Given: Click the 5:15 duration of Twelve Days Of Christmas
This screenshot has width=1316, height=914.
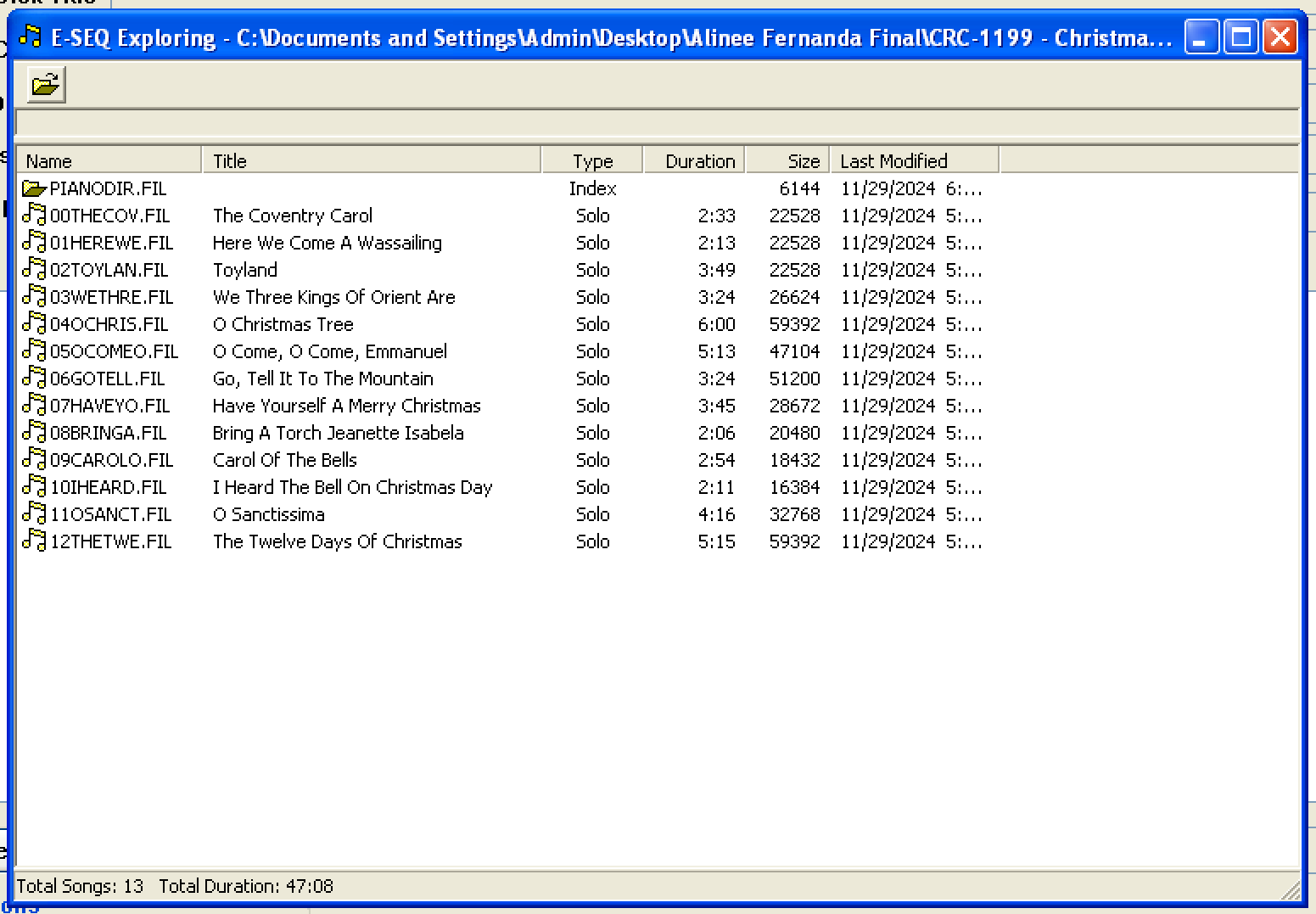Looking at the screenshot, I should (x=716, y=541).
